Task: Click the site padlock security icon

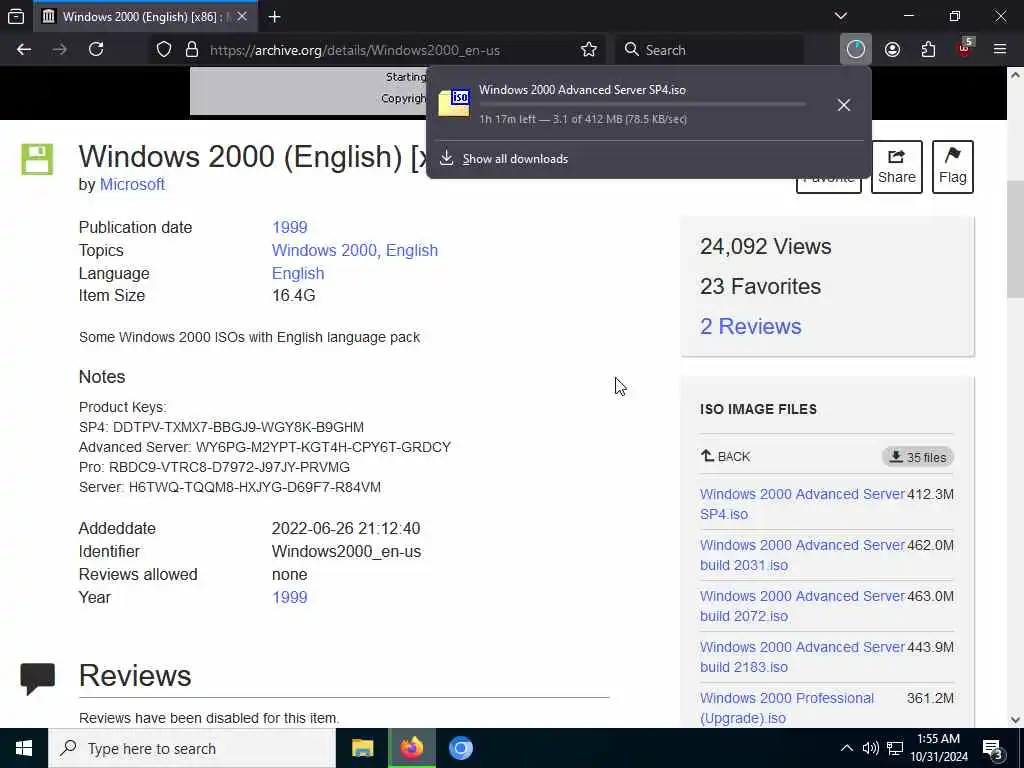Action: 192,50
